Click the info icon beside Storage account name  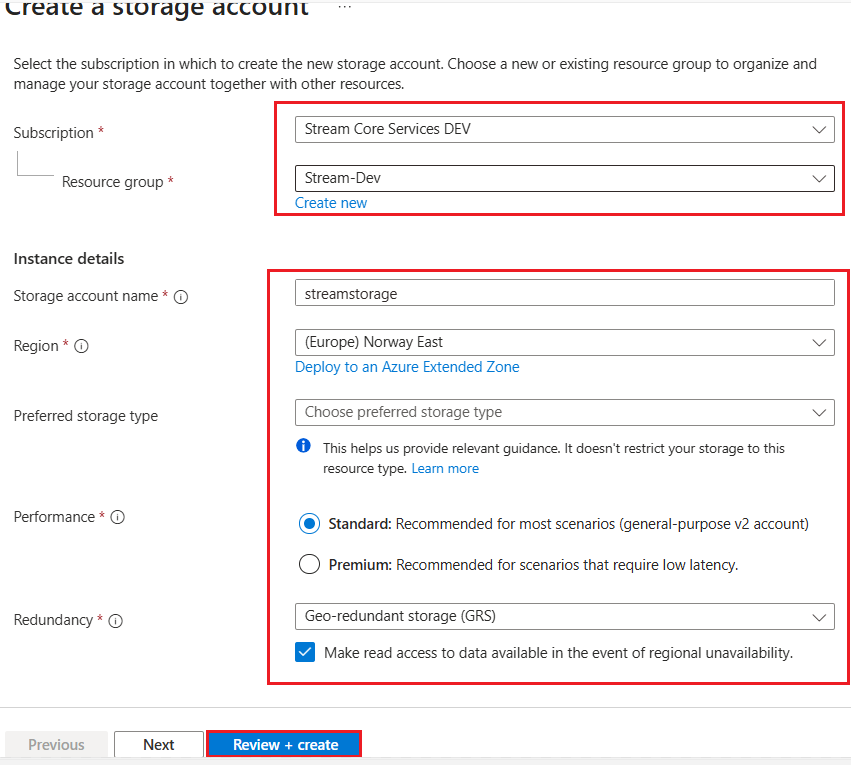click(x=181, y=297)
